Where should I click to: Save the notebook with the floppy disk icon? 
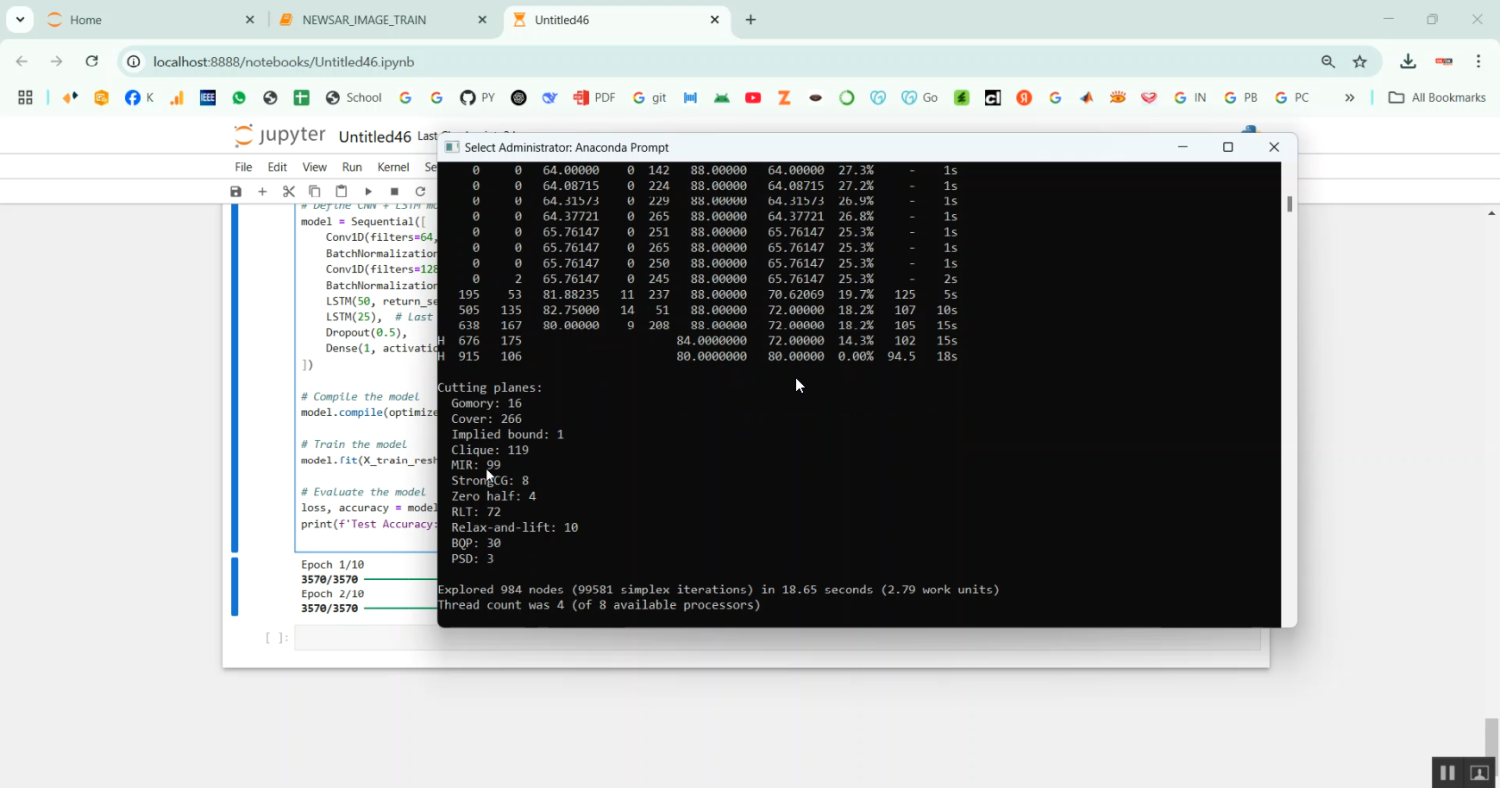(236, 191)
